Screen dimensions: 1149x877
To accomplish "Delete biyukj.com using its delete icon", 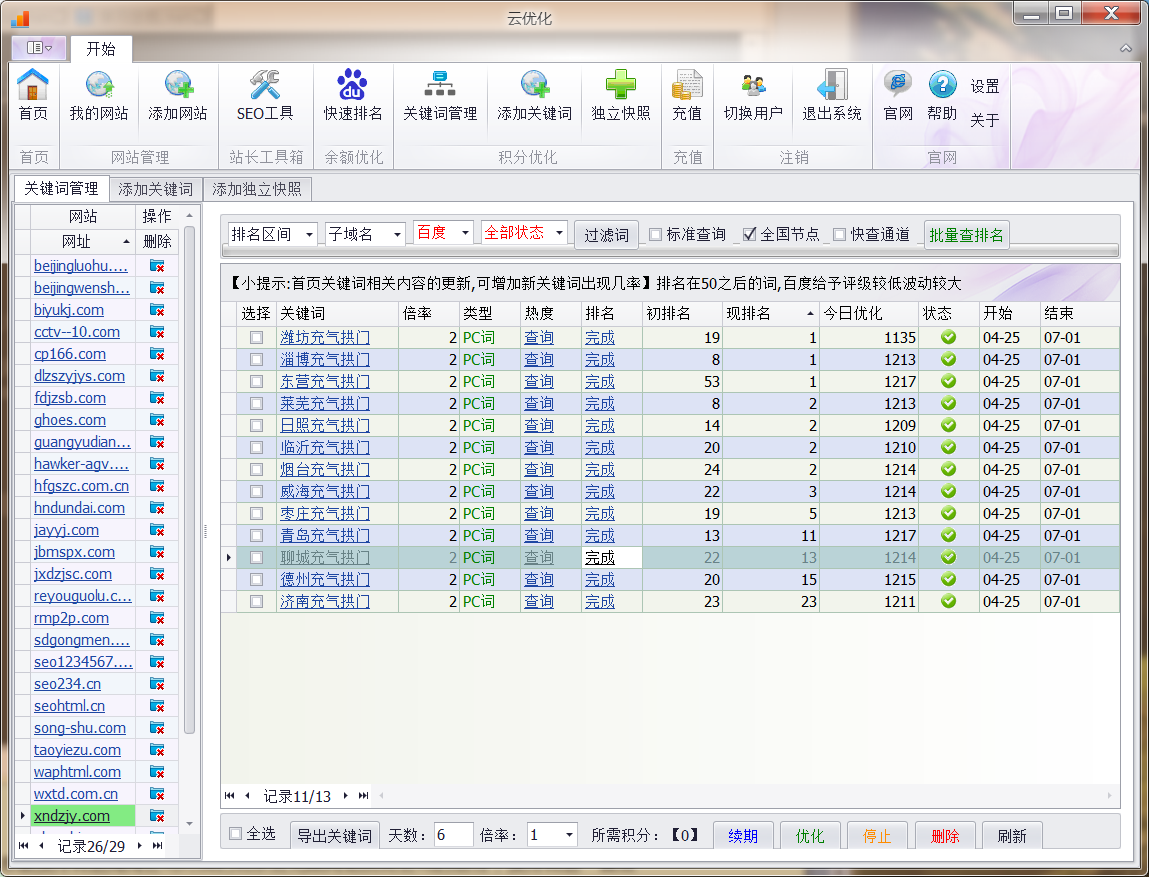I will (156, 310).
